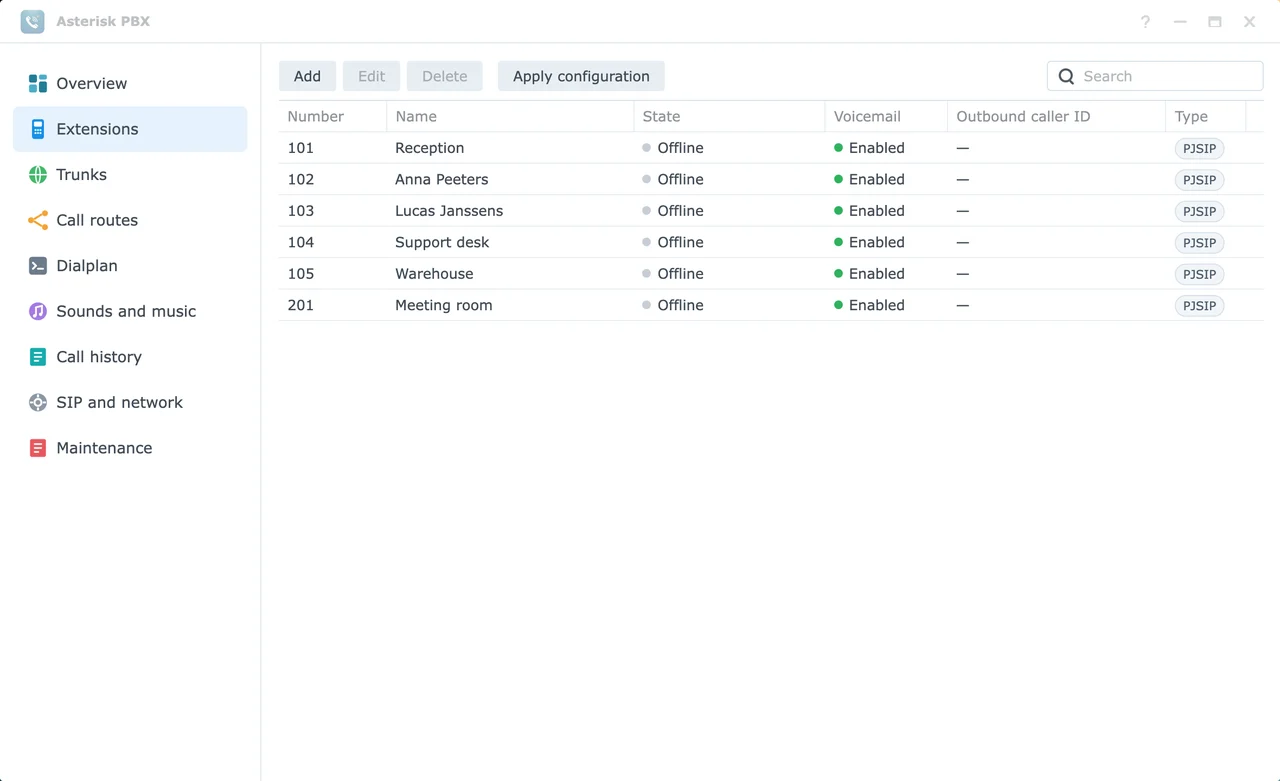Apply configuration changes
This screenshot has height=781, width=1280.
coord(581,76)
